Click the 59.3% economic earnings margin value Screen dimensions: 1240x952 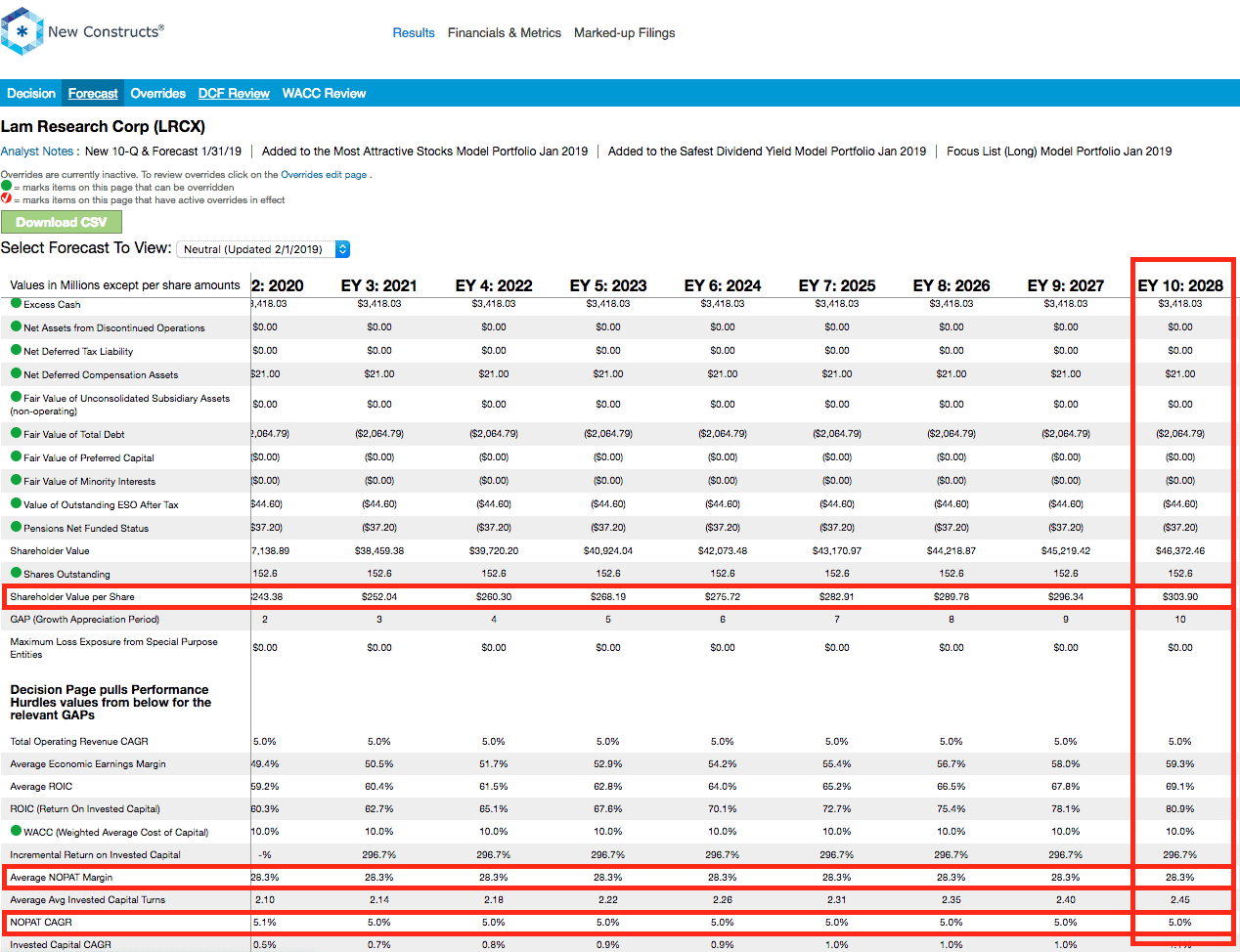1180,763
